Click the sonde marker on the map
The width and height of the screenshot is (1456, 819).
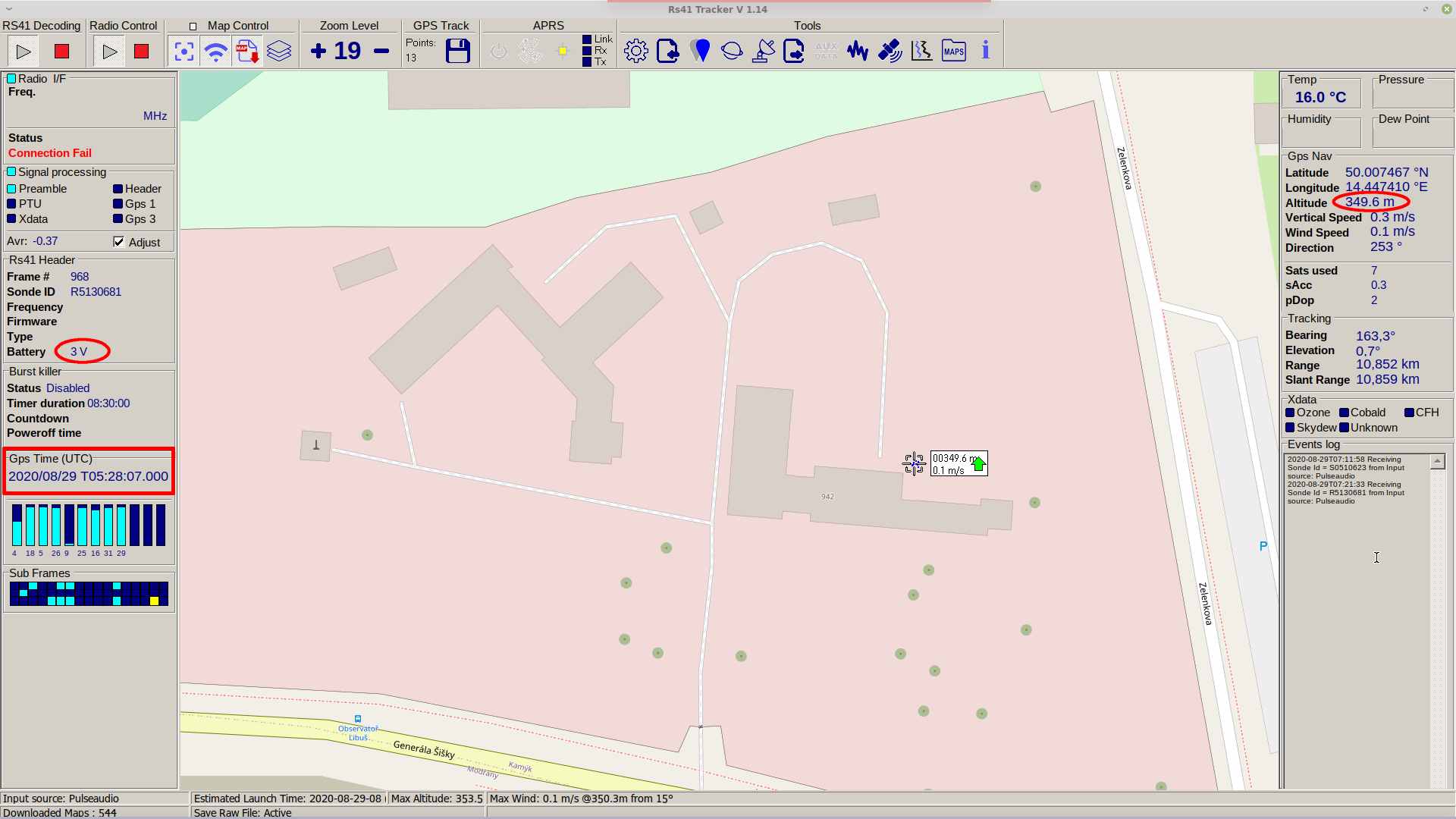coord(914,463)
